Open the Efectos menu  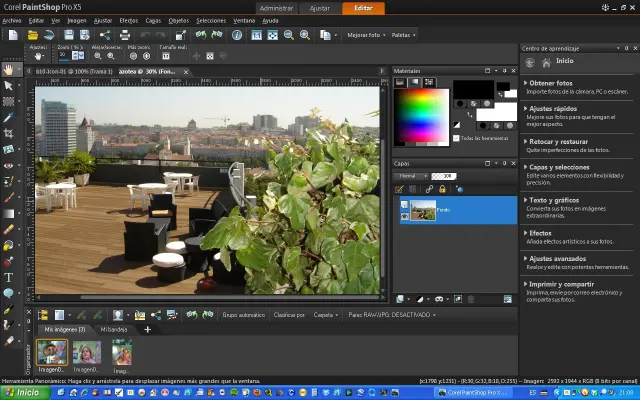tap(129, 20)
